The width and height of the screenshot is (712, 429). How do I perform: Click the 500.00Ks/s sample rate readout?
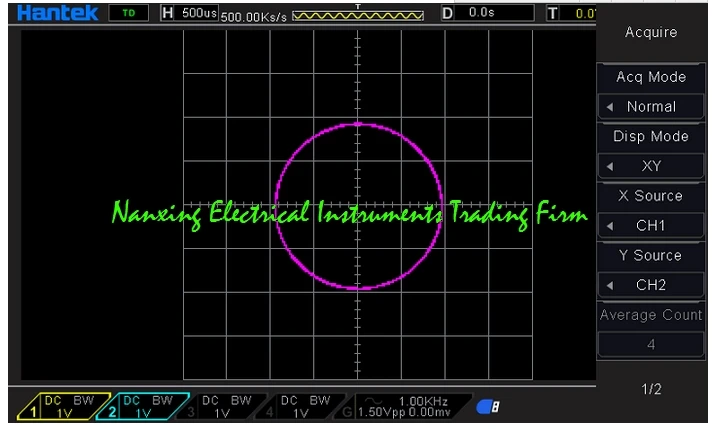254,17
